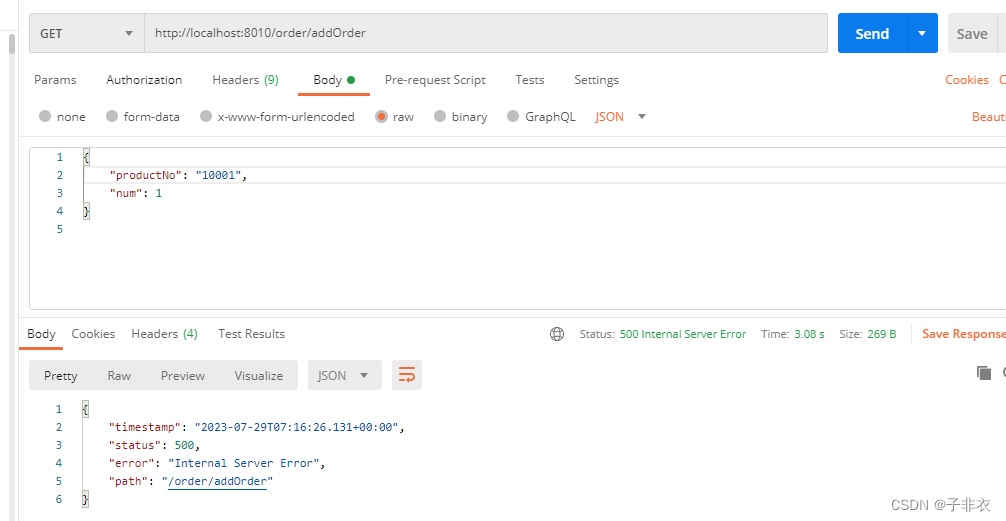This screenshot has width=1006, height=521.
Task: Open the response Headers (4) tab
Action: 164,334
